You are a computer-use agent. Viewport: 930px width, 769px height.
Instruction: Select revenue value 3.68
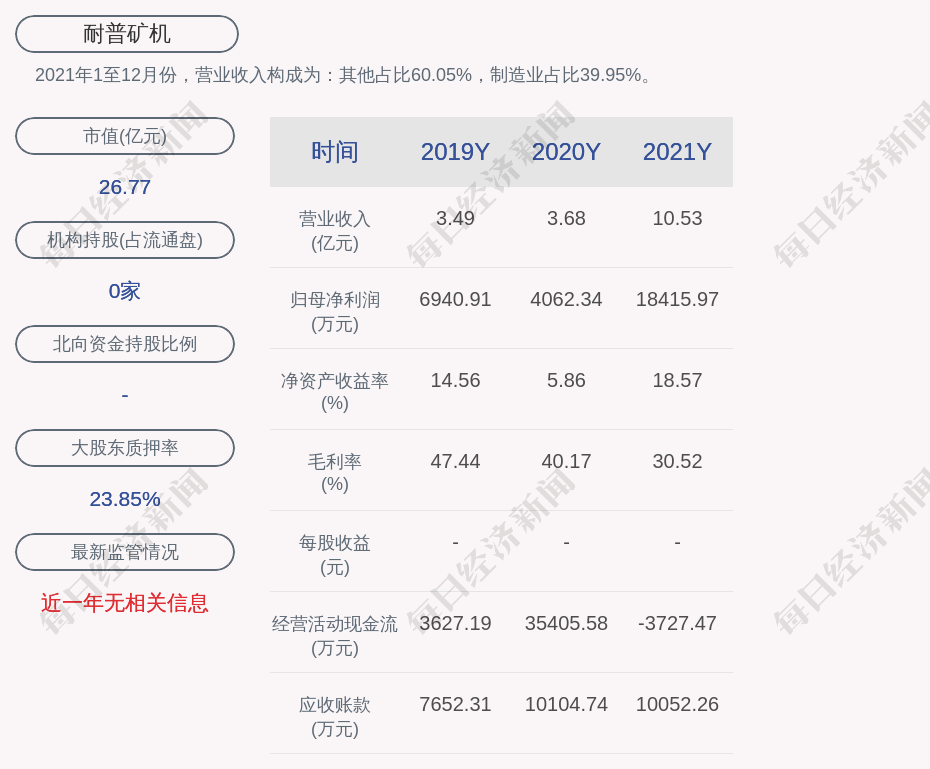click(x=566, y=218)
